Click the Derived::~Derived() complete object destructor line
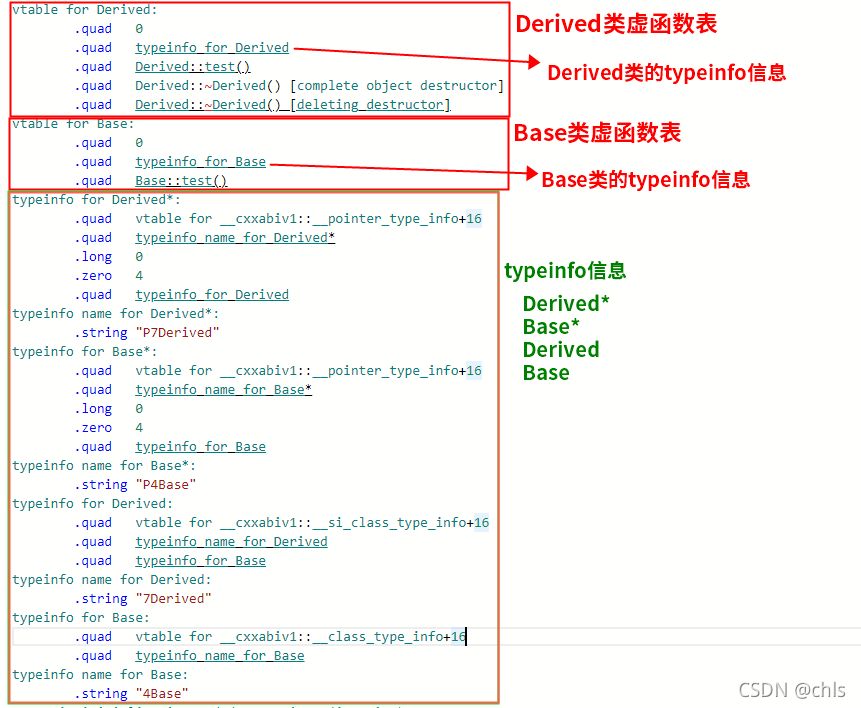Screen dimensions: 861x708 point(320,86)
